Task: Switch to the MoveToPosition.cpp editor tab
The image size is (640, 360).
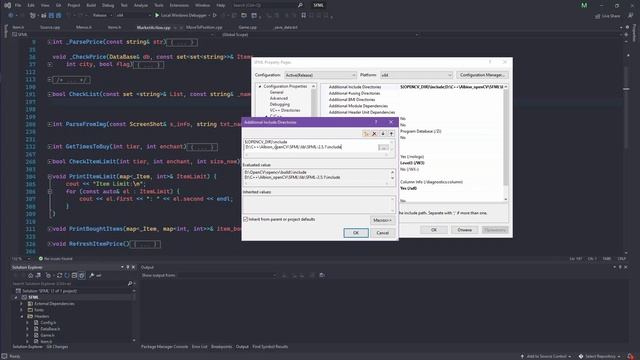Action: [x=204, y=27]
